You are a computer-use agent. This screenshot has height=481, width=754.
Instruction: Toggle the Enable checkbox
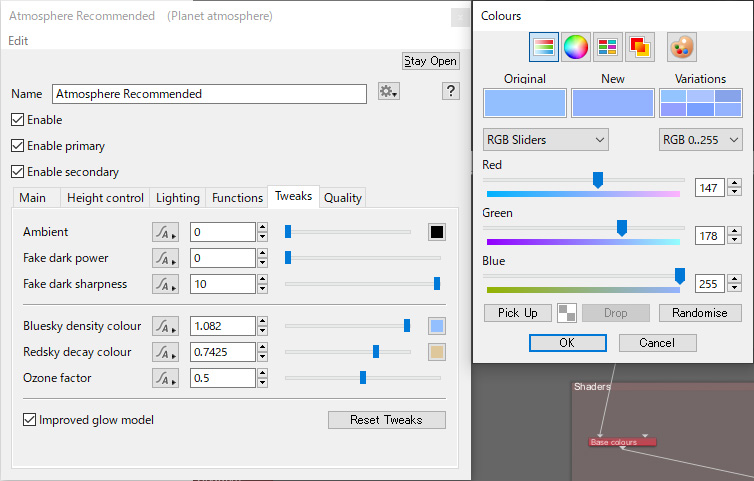(17, 120)
